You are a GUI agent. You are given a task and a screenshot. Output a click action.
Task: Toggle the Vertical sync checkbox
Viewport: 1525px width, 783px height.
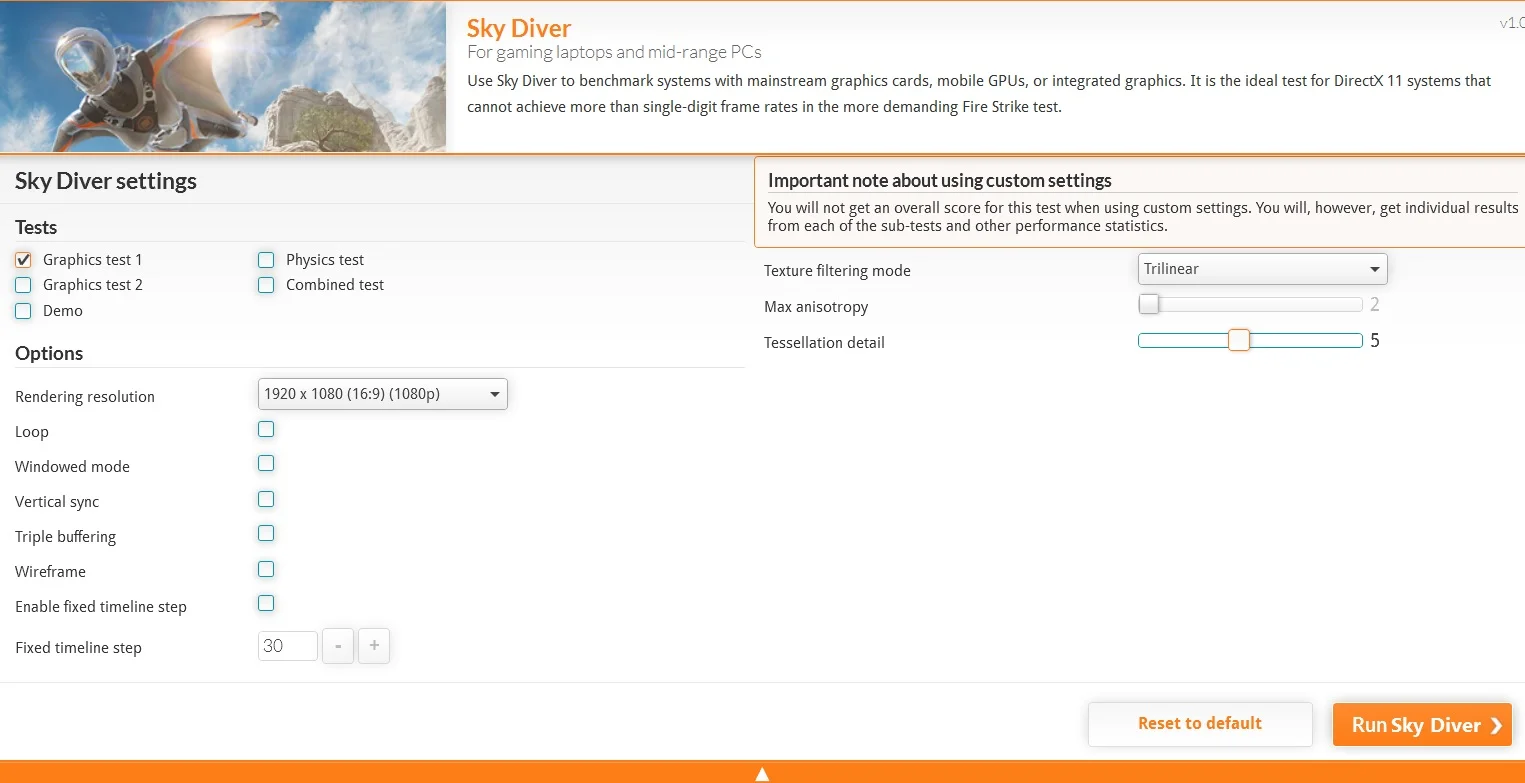[x=266, y=499]
